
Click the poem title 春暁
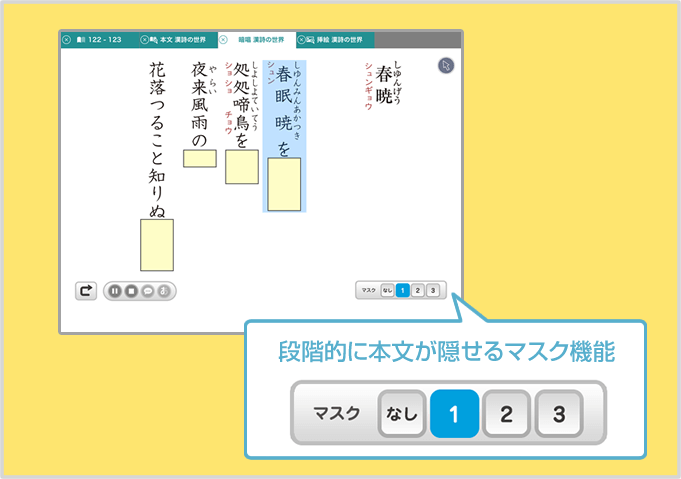pos(384,85)
